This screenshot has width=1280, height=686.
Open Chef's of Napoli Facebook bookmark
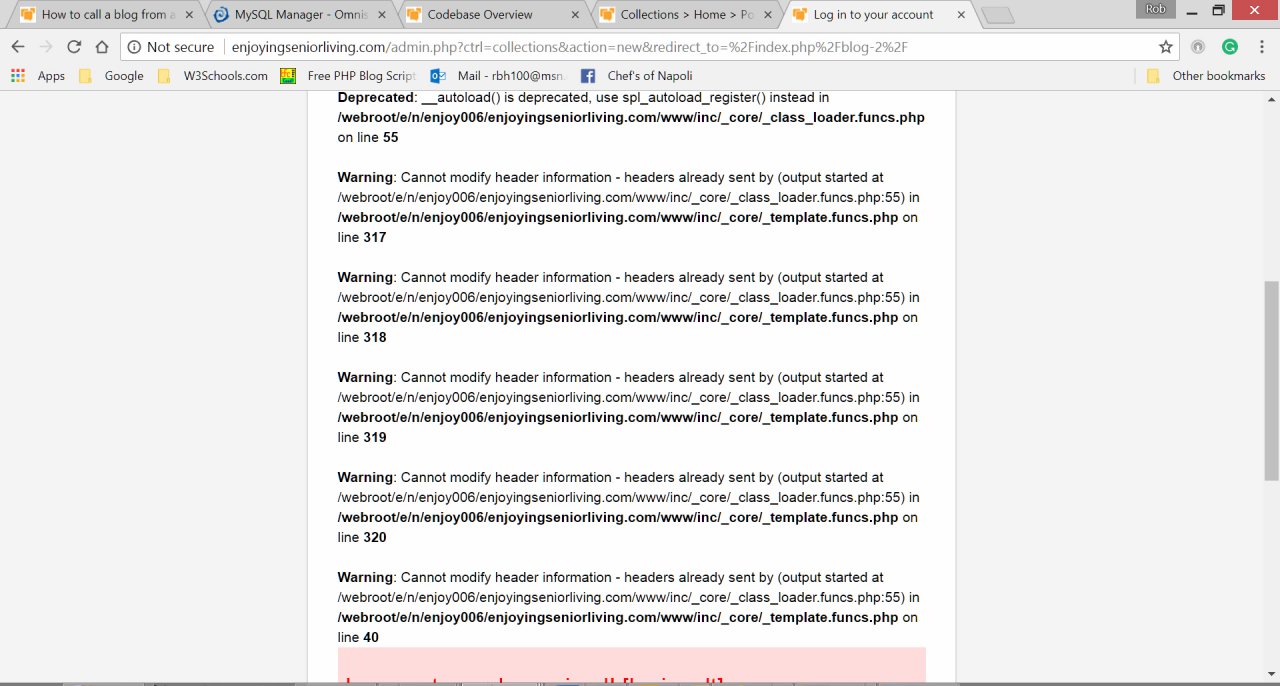click(x=636, y=76)
